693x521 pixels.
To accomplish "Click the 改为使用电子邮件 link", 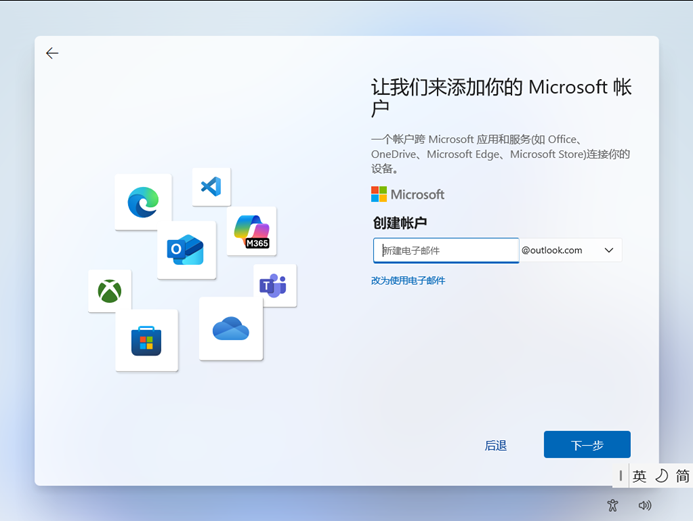I will [x=408, y=281].
